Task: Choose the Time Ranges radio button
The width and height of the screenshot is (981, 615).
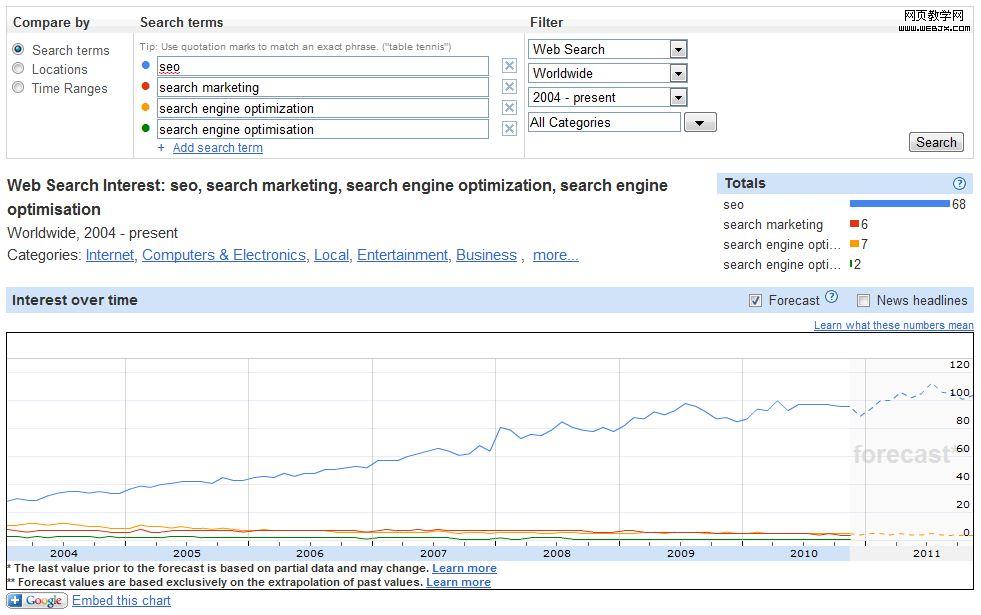Action: coord(18,87)
